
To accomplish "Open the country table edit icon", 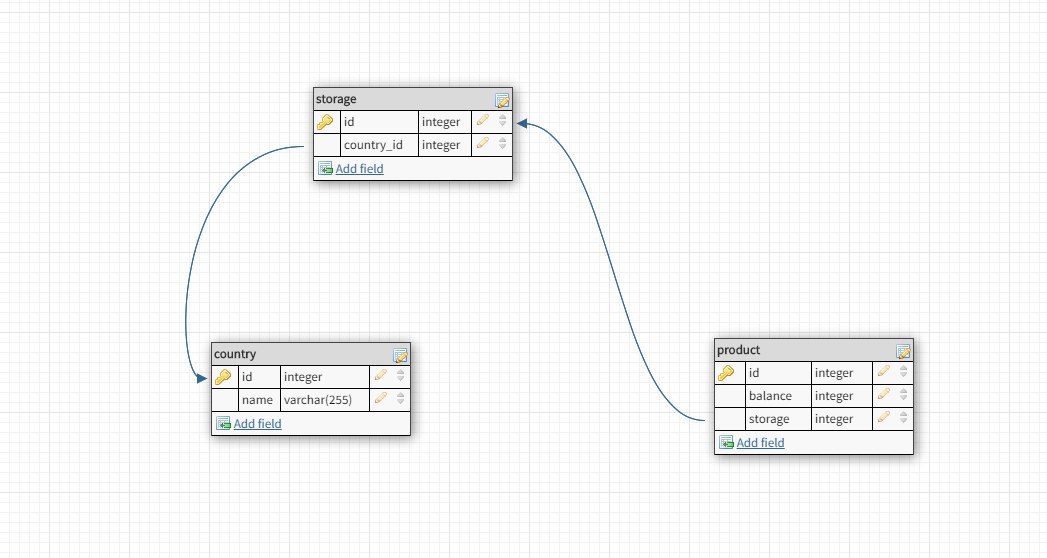I will (x=400, y=355).
